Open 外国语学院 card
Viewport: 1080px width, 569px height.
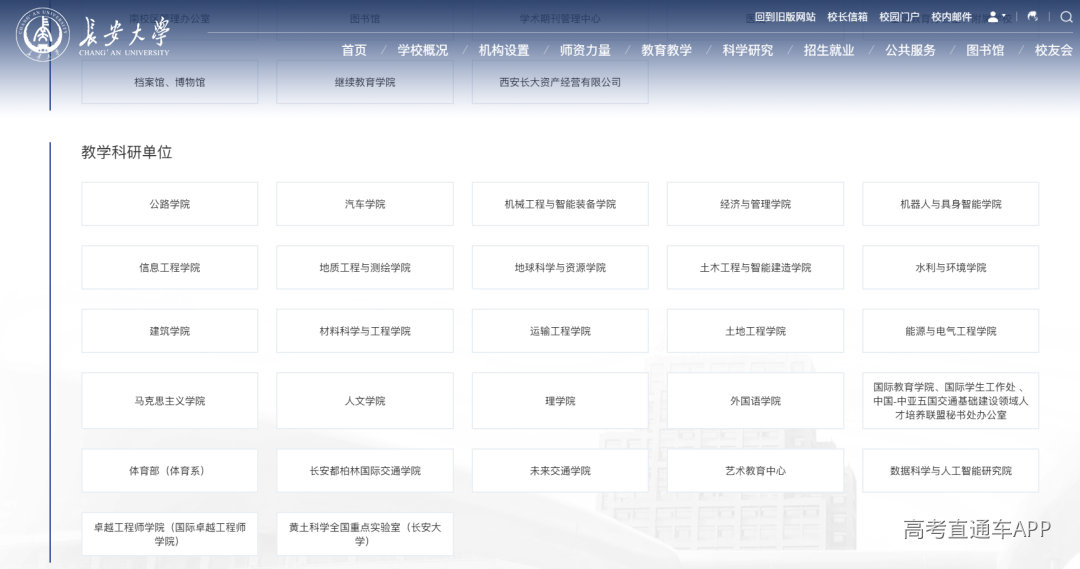point(756,401)
